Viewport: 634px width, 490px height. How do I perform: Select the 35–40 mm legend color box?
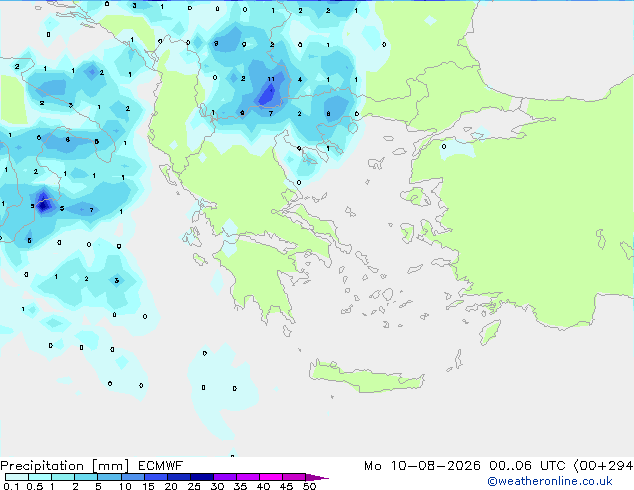click(248, 477)
